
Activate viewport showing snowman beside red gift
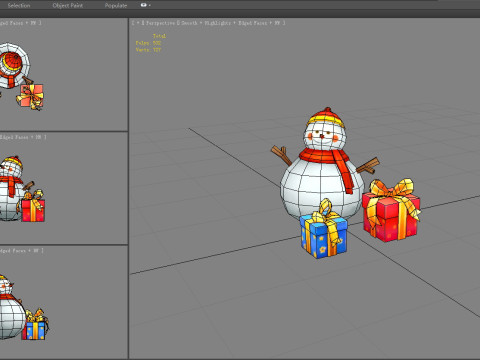tap(63, 188)
